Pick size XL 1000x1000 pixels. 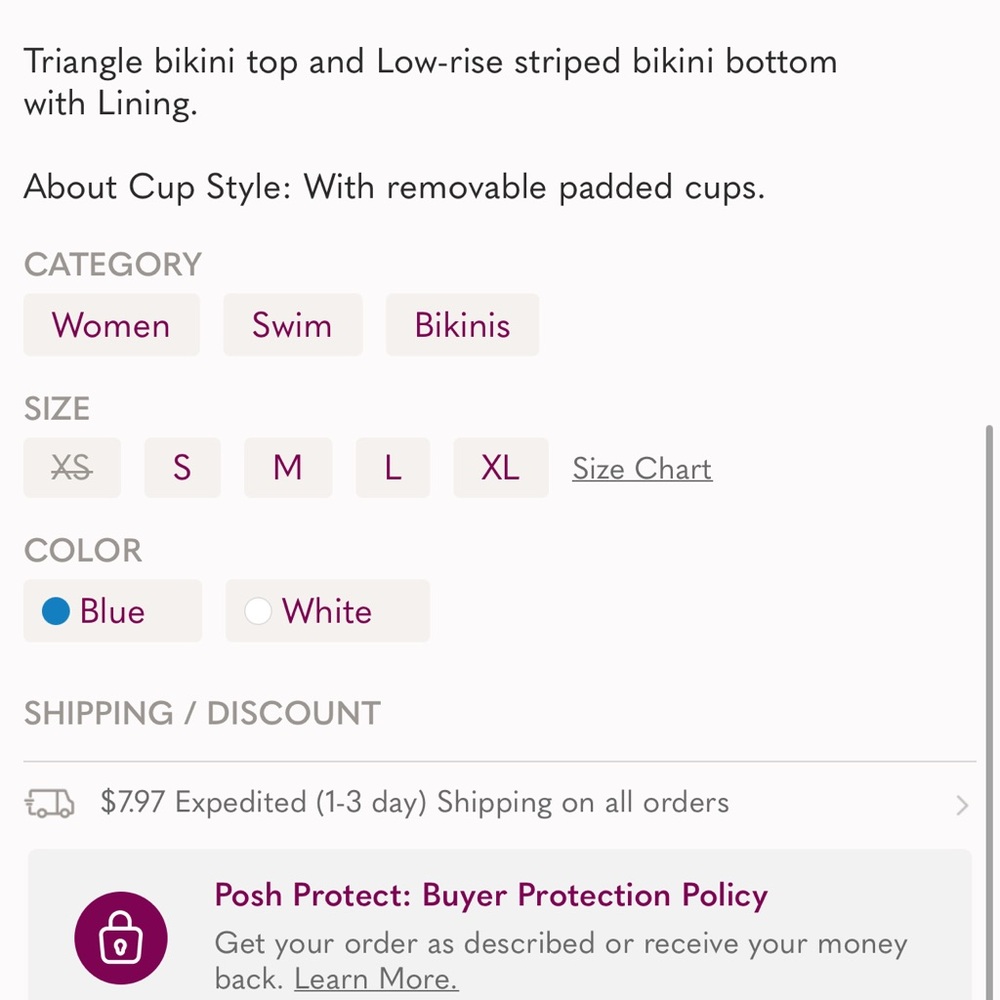[500, 468]
